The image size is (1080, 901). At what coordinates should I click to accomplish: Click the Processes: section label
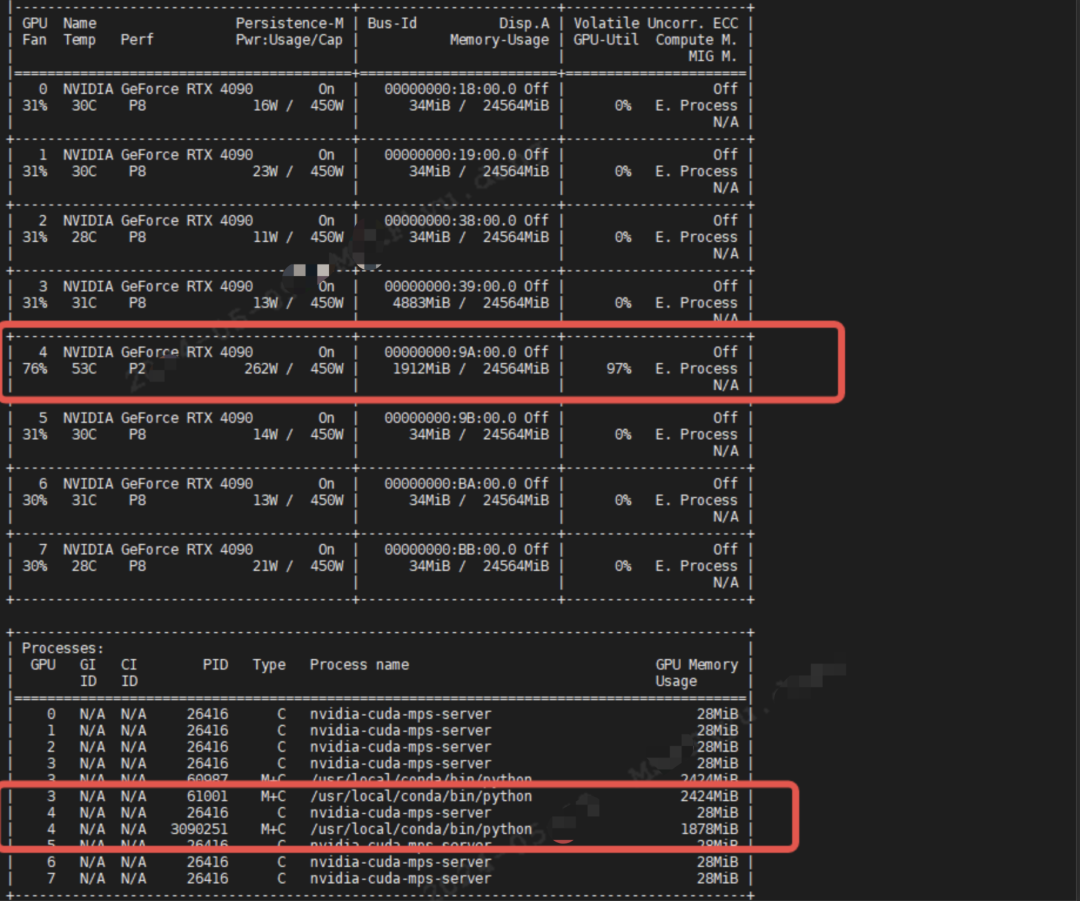(63, 649)
